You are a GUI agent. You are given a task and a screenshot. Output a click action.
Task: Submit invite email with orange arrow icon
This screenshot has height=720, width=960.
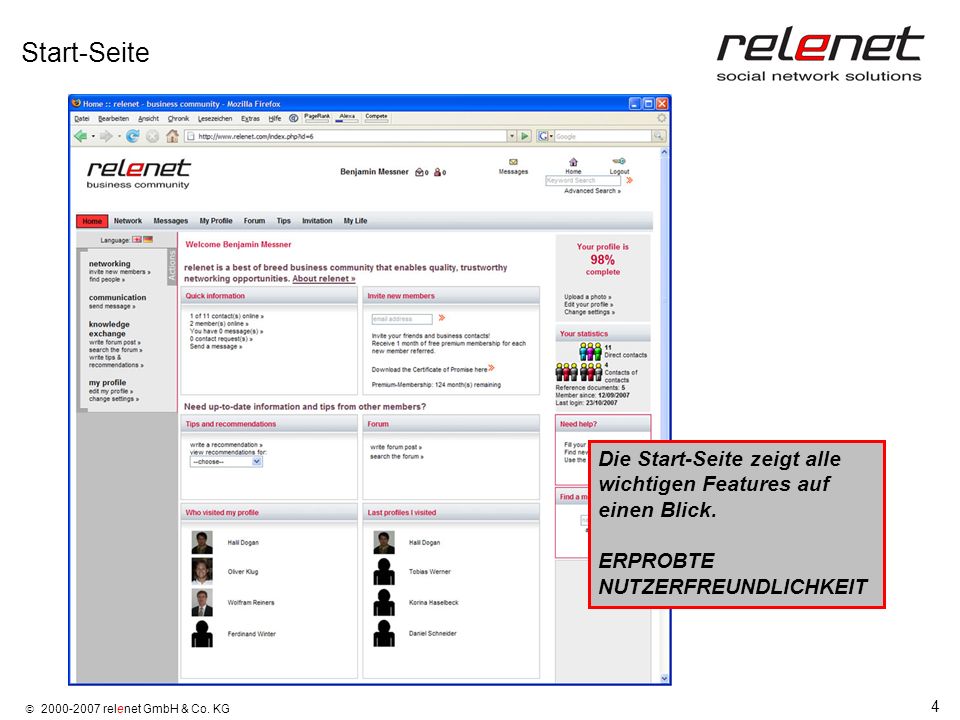(441, 318)
